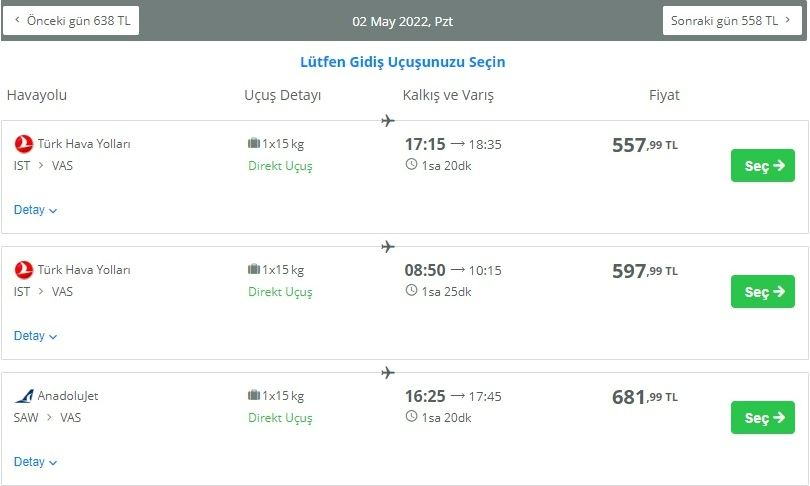Click the Fiyat column header
Image resolution: width=810 pixels, height=486 pixels.
[x=663, y=95]
